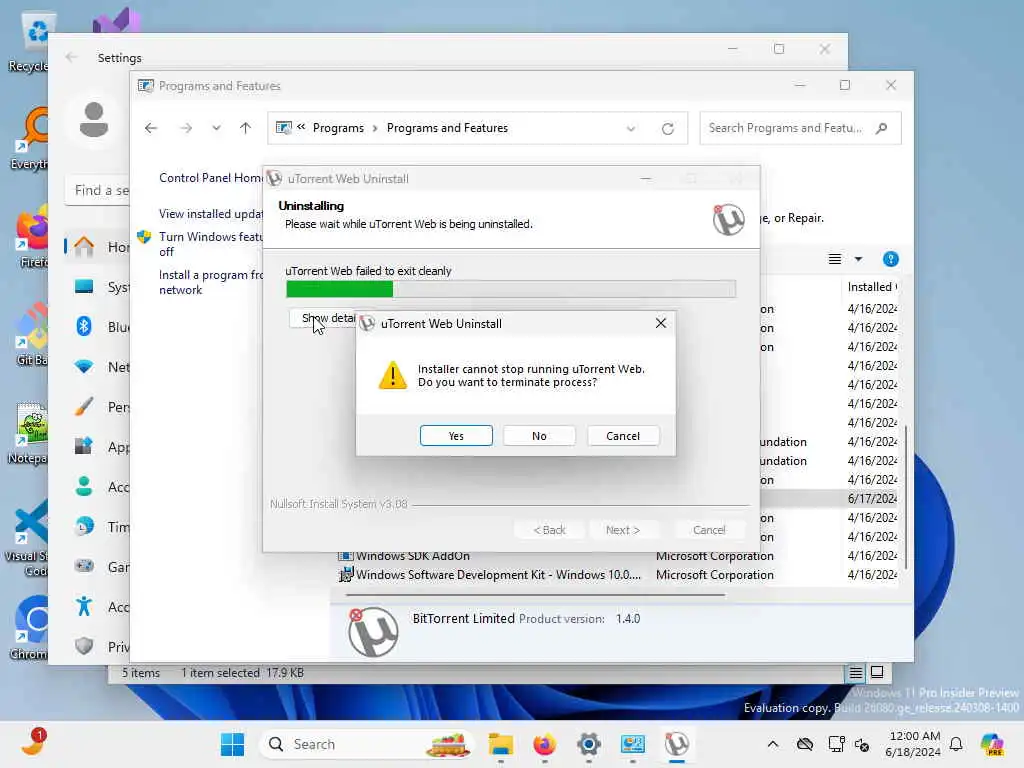Open Control Panel taskbar icon
The image size is (1024, 768).
click(632, 744)
